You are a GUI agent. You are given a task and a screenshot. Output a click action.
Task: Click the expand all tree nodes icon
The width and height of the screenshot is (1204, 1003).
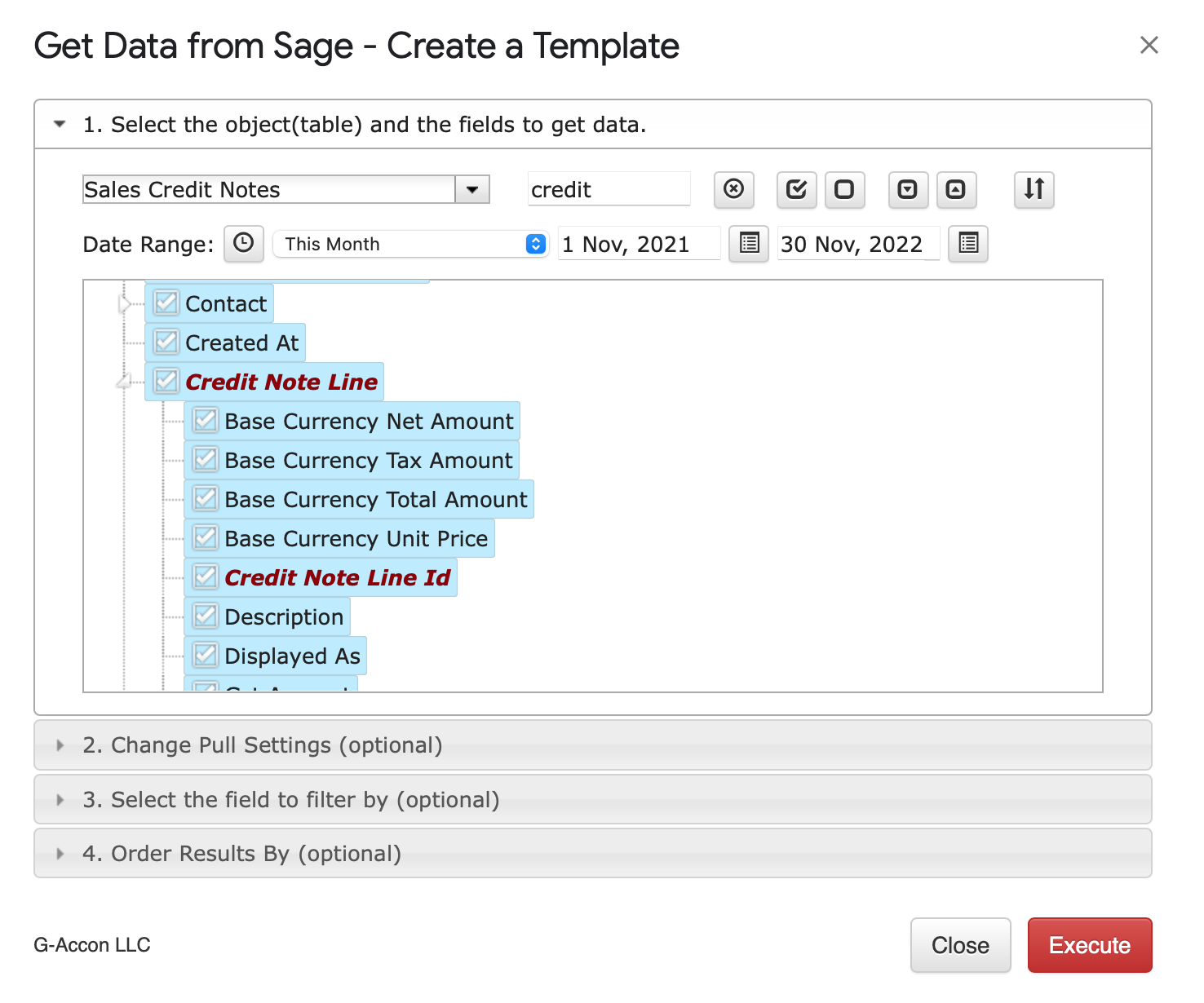point(907,189)
